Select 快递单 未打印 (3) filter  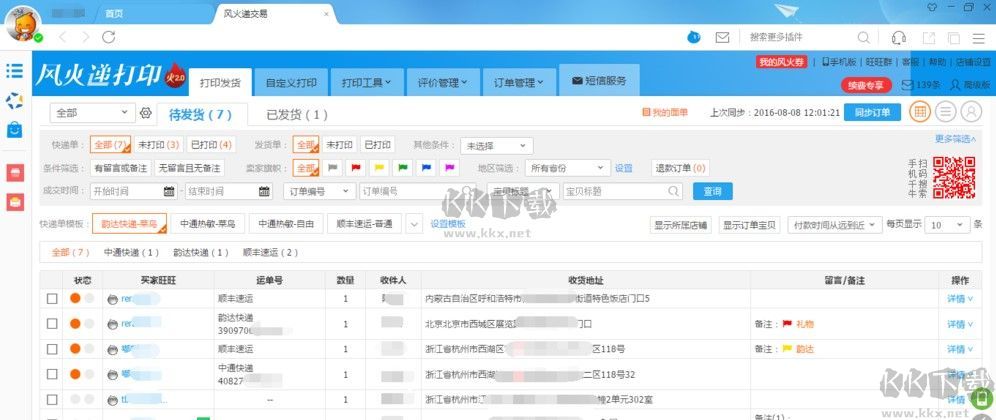pyautogui.click(x=159, y=145)
